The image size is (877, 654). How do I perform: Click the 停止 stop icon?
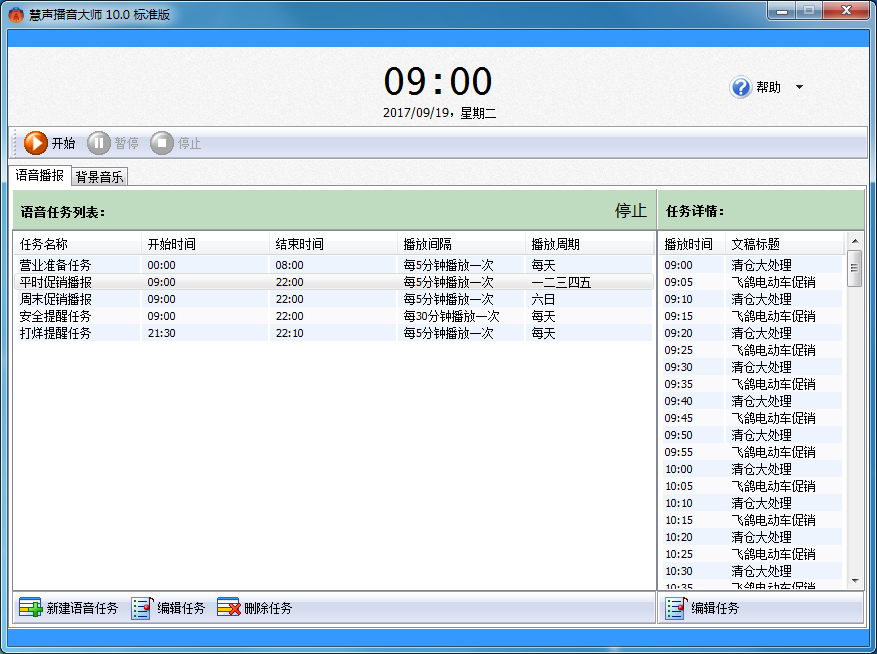click(162, 142)
